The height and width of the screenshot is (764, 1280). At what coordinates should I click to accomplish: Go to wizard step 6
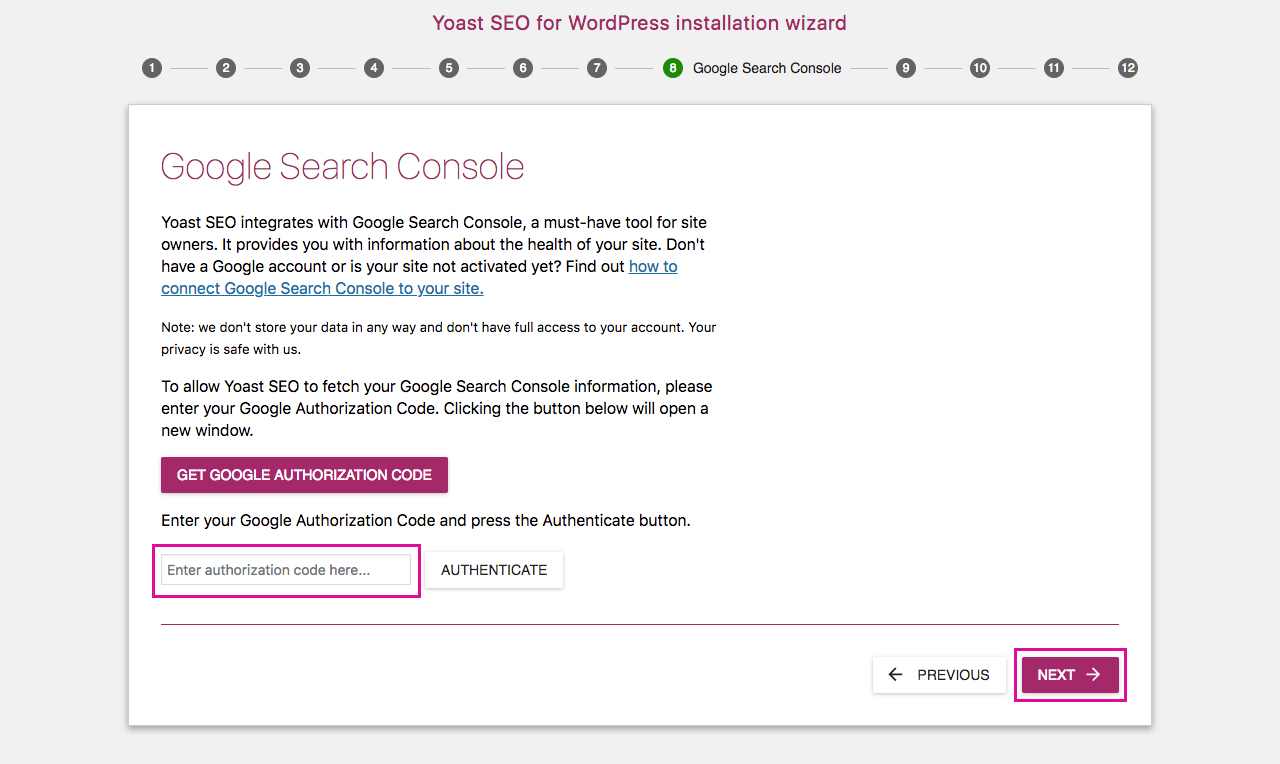click(x=523, y=68)
